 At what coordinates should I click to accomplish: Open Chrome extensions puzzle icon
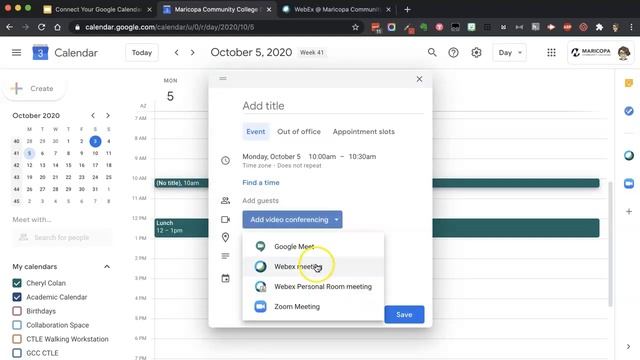tap(599, 27)
